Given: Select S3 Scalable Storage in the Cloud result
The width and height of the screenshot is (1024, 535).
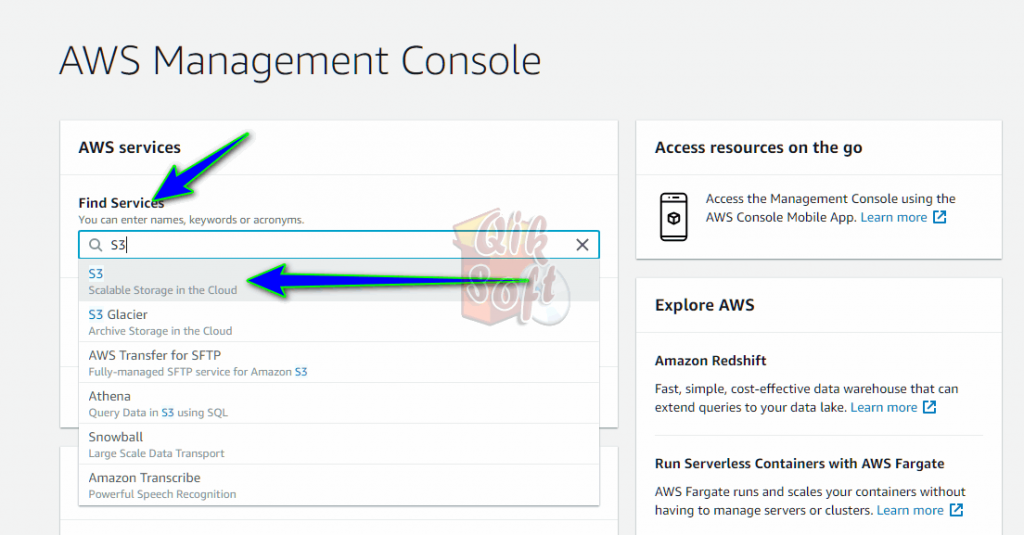Looking at the screenshot, I should click(338, 281).
